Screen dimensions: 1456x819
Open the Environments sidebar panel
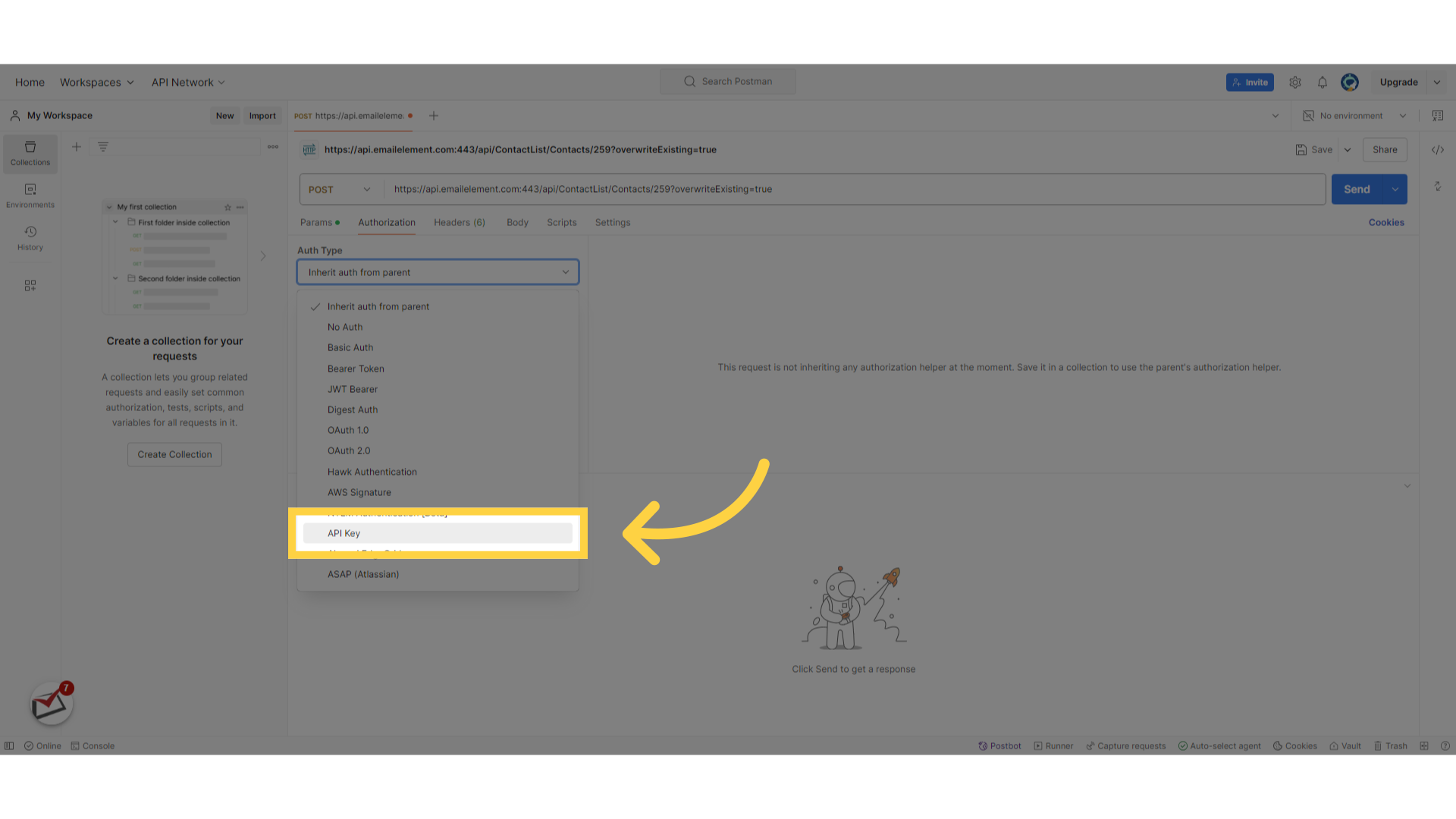point(30,196)
